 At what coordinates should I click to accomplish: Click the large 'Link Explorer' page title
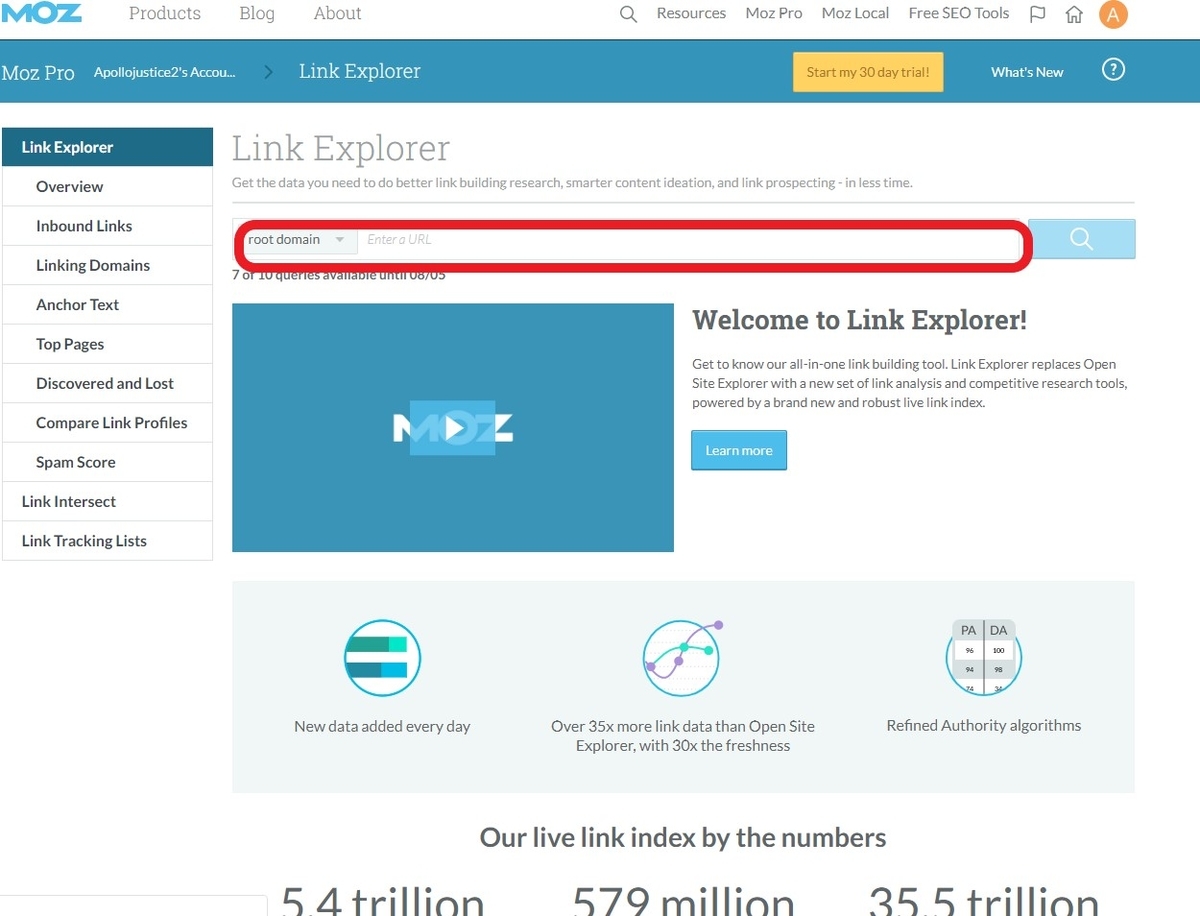click(341, 149)
